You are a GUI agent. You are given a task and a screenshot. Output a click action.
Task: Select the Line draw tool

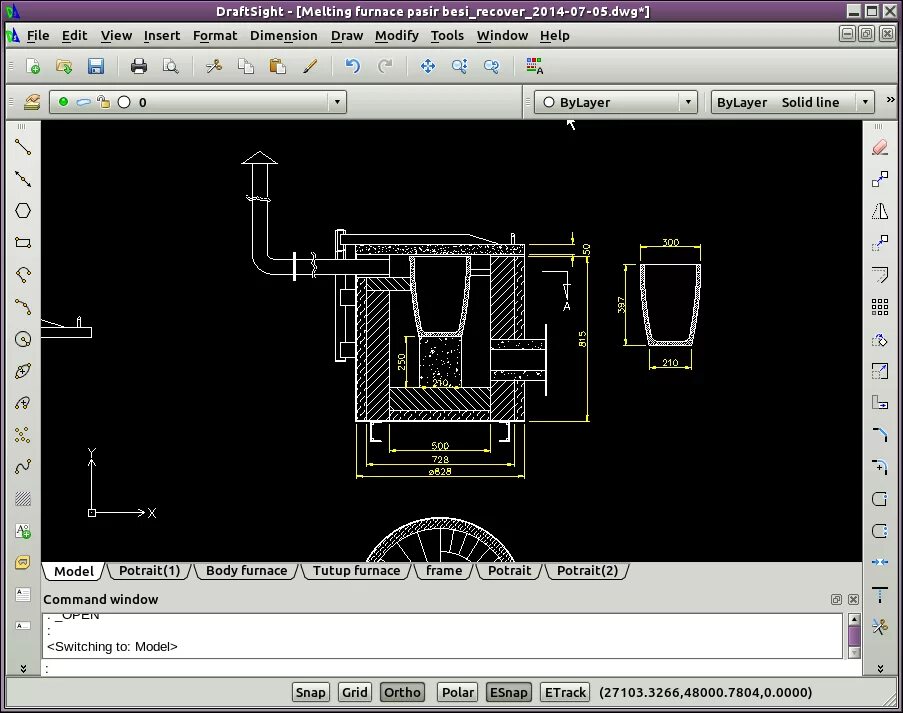point(23,147)
